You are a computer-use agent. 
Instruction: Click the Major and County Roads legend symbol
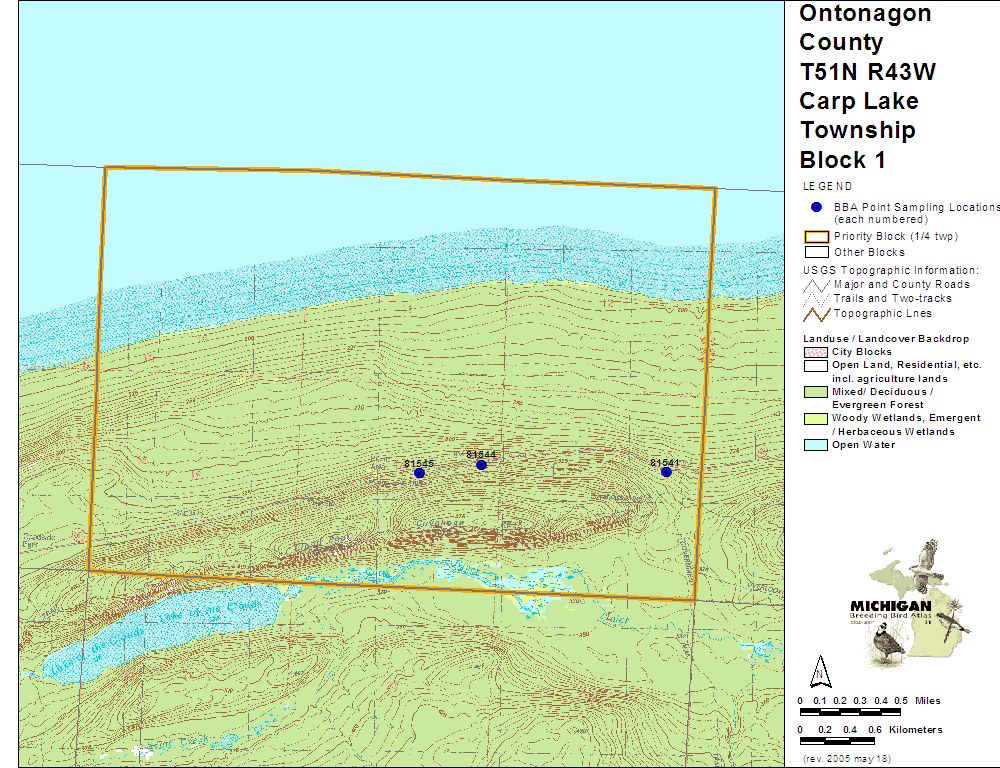pos(816,285)
